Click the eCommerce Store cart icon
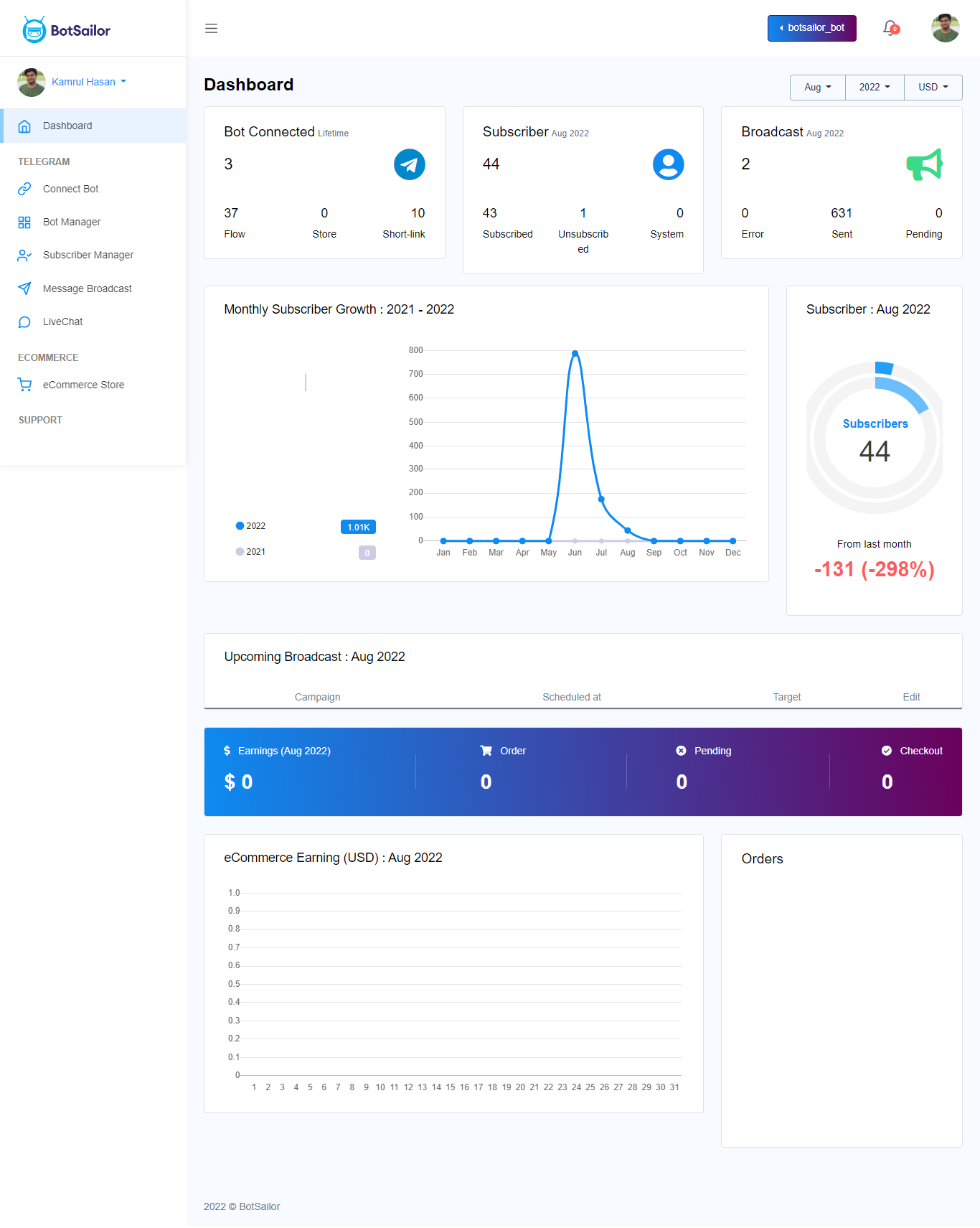Screen dimensions: 980x1228 point(24,385)
